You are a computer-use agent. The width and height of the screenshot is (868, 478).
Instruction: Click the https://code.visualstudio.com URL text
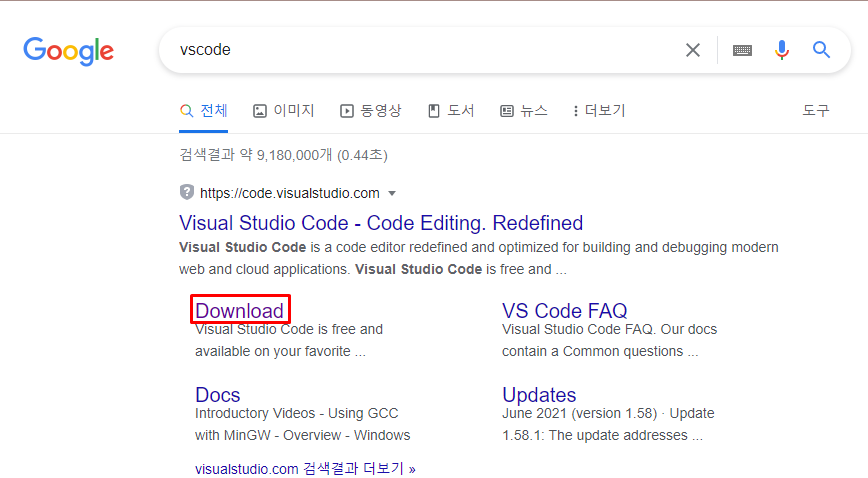pos(290,193)
